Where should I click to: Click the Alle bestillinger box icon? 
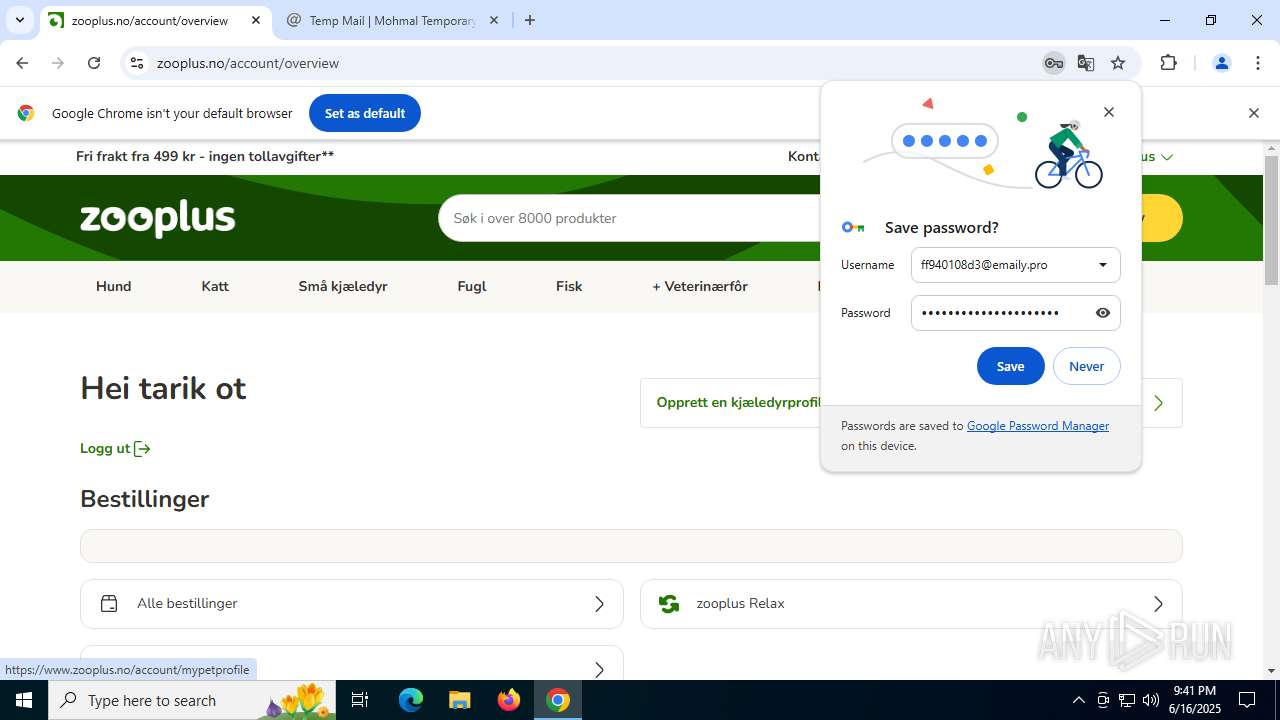(109, 604)
